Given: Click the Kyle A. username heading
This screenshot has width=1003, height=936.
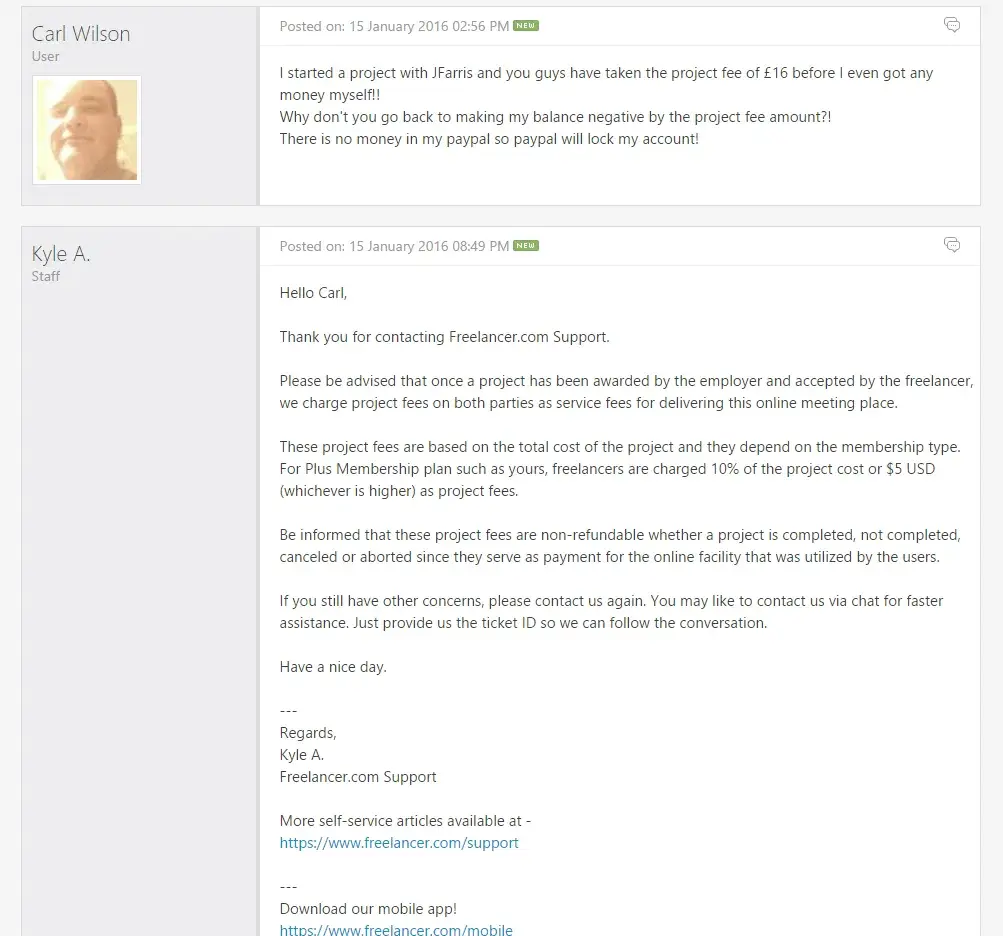Looking at the screenshot, I should 61,254.
